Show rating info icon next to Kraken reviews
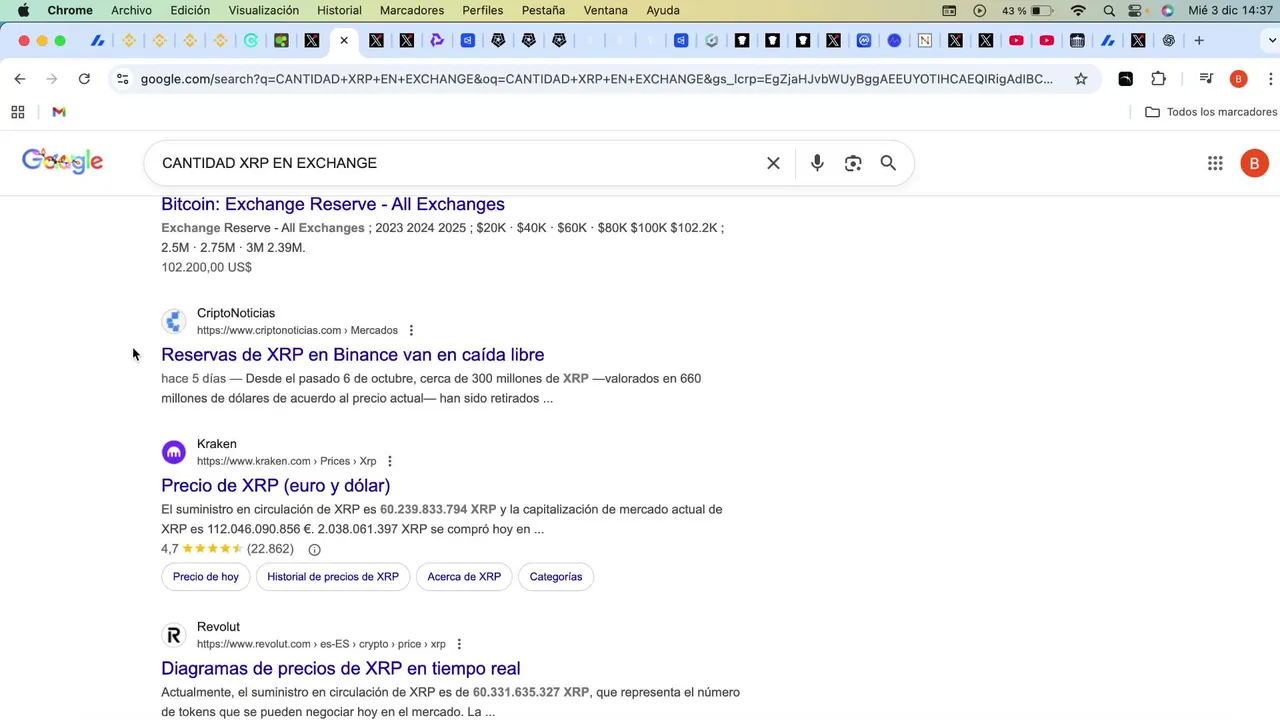The image size is (1280, 720). point(314,549)
